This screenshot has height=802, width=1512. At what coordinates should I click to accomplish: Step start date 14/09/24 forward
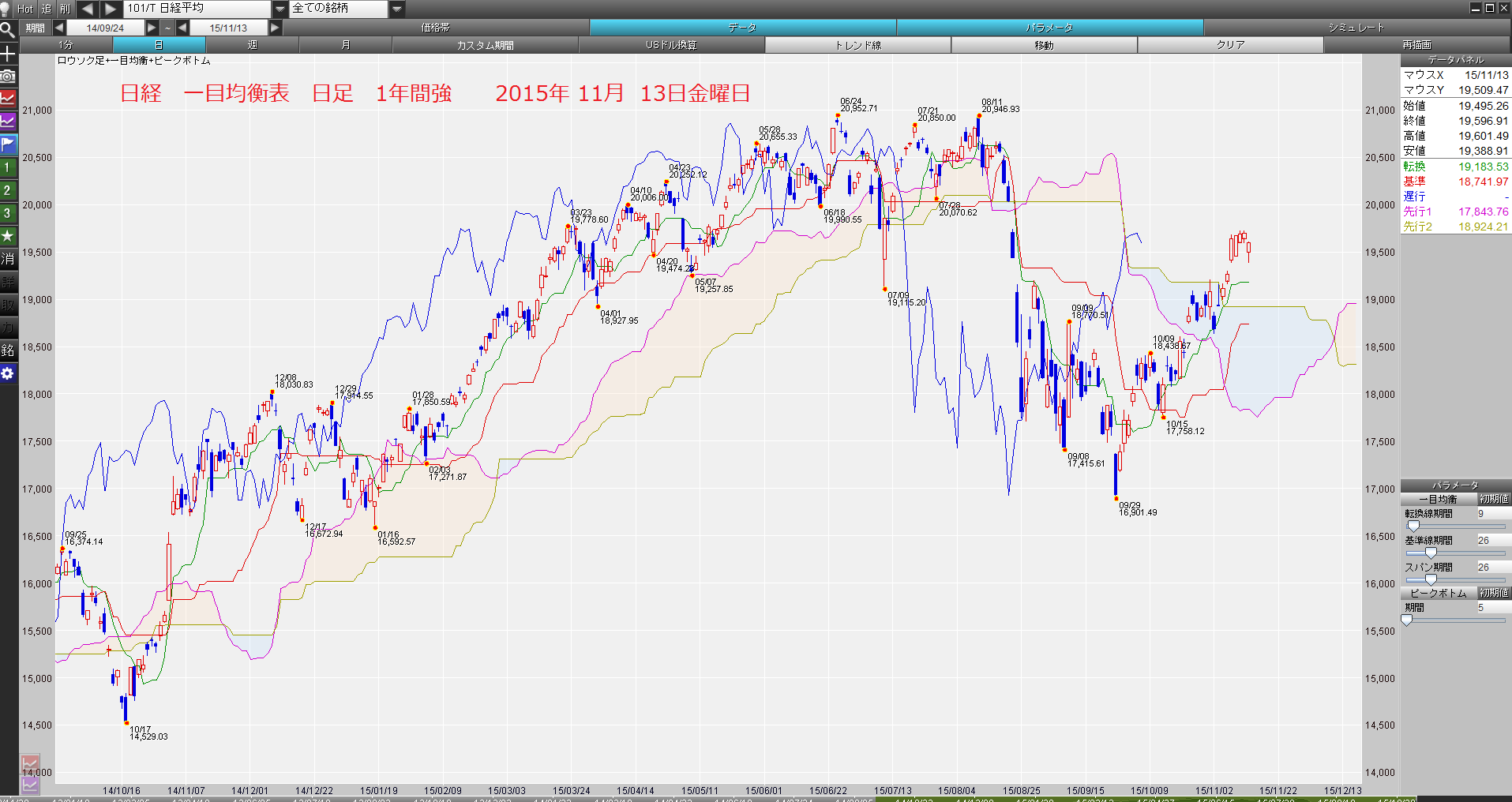pyautogui.click(x=152, y=28)
